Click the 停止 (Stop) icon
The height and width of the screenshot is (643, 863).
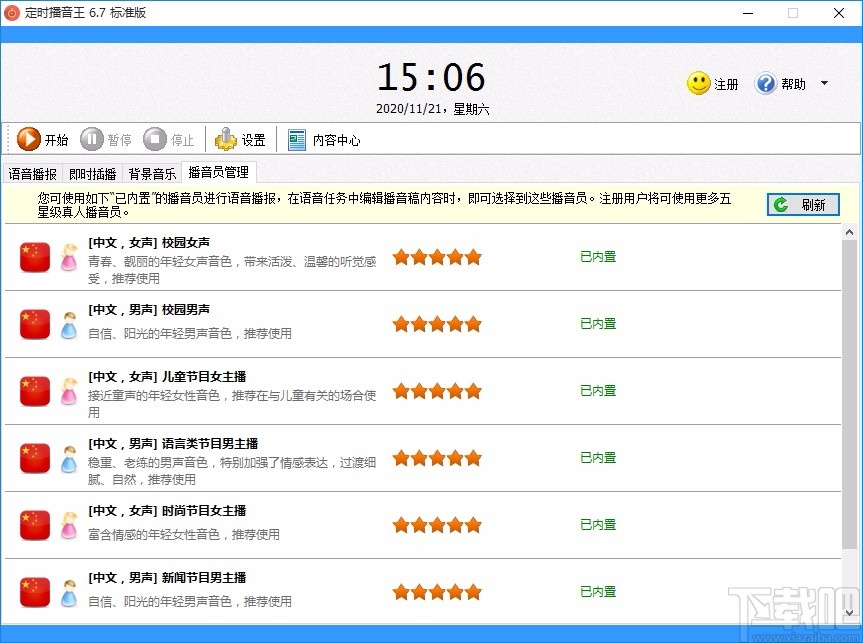pos(154,140)
